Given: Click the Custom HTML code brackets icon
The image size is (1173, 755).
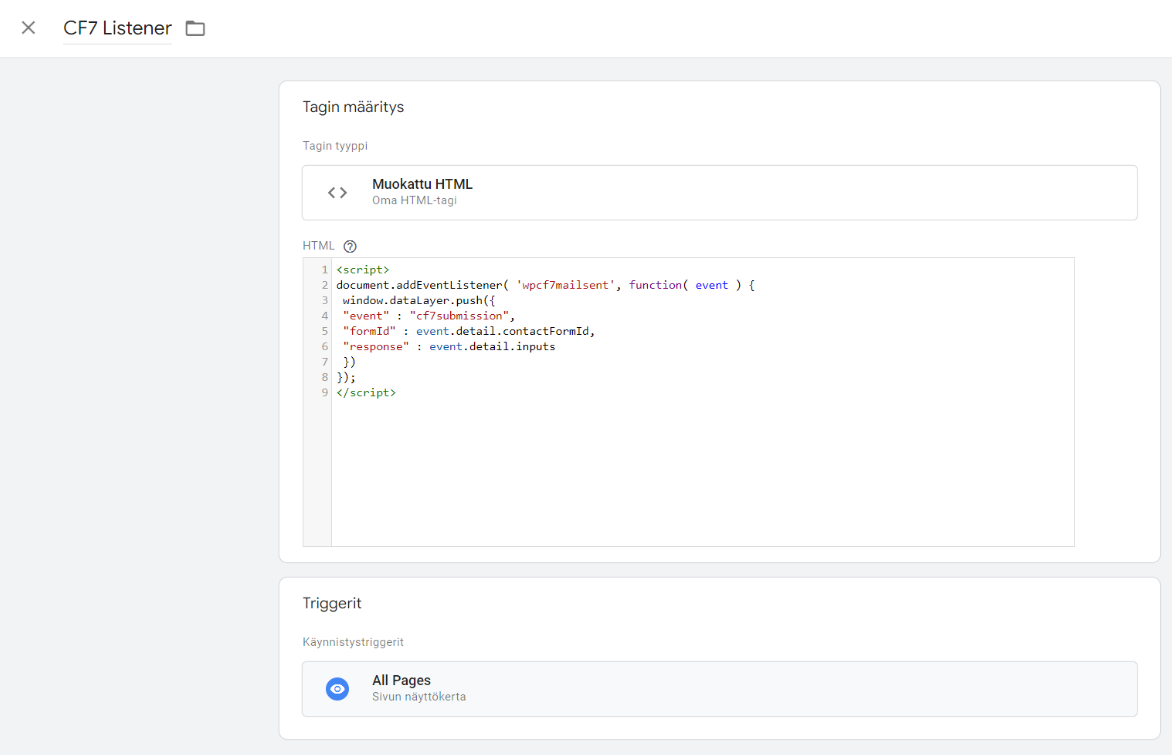Looking at the screenshot, I should click(338, 192).
